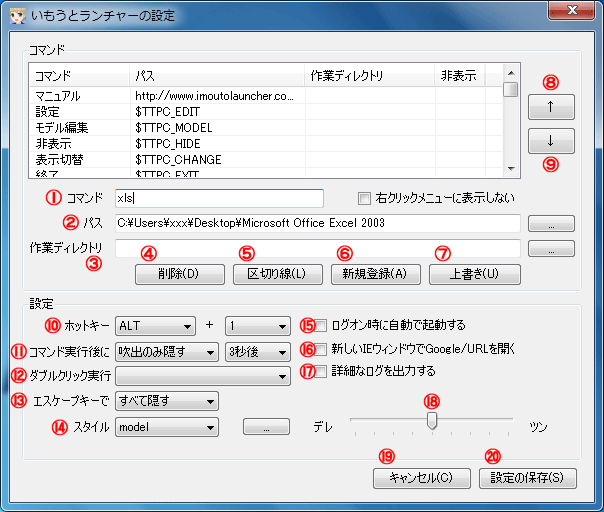Click in the パス input field
Screen dimensions: 604x512
coord(318,223)
